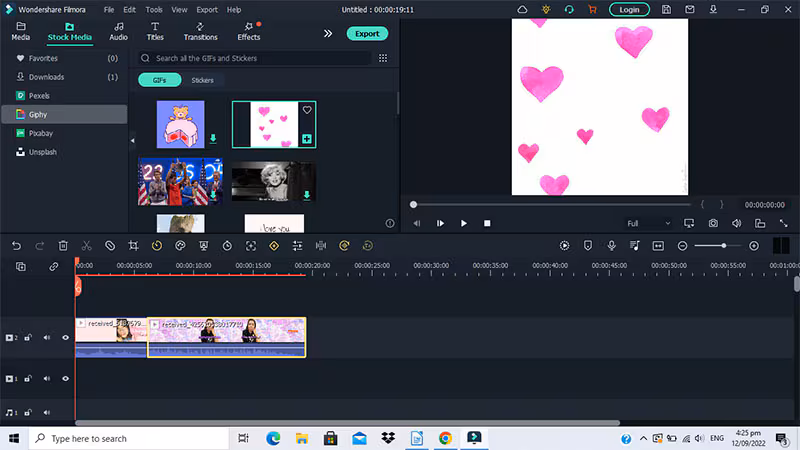This screenshot has width=800, height=450.
Task: Select Giphy stock source
Action: pyautogui.click(x=64, y=114)
